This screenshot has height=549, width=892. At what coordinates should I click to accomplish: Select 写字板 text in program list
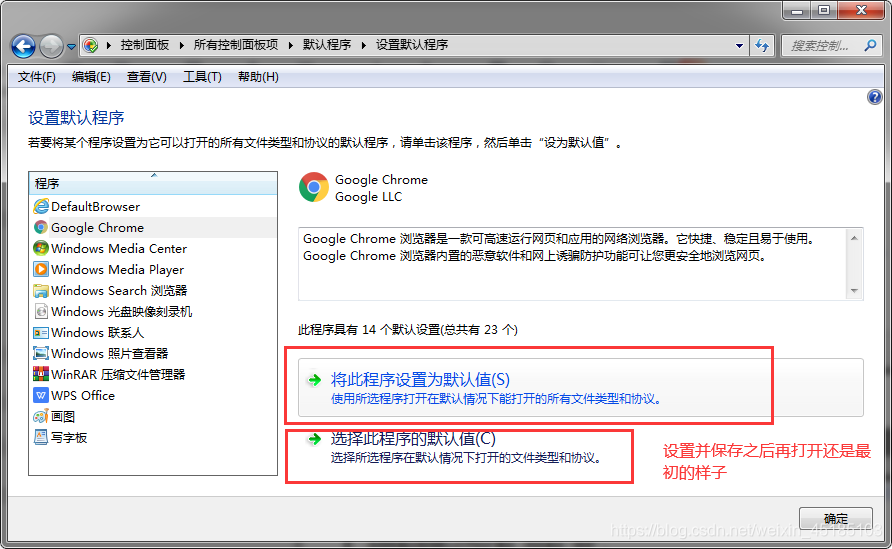pos(69,437)
